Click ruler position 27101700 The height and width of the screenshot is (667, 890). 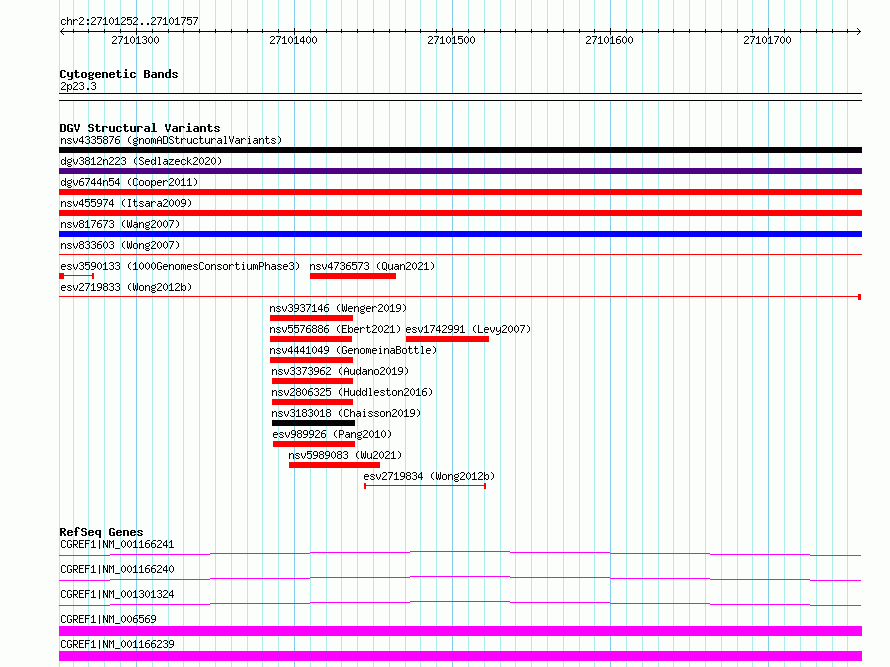pos(767,40)
